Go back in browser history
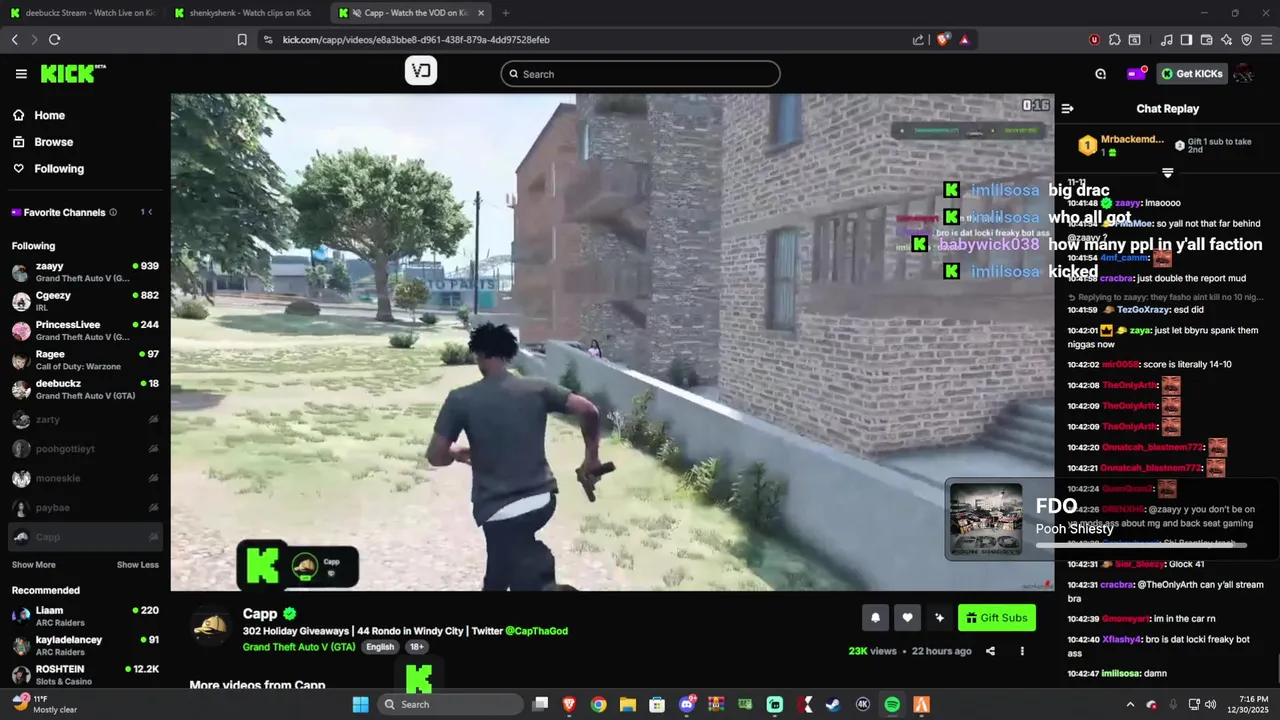 (14, 40)
